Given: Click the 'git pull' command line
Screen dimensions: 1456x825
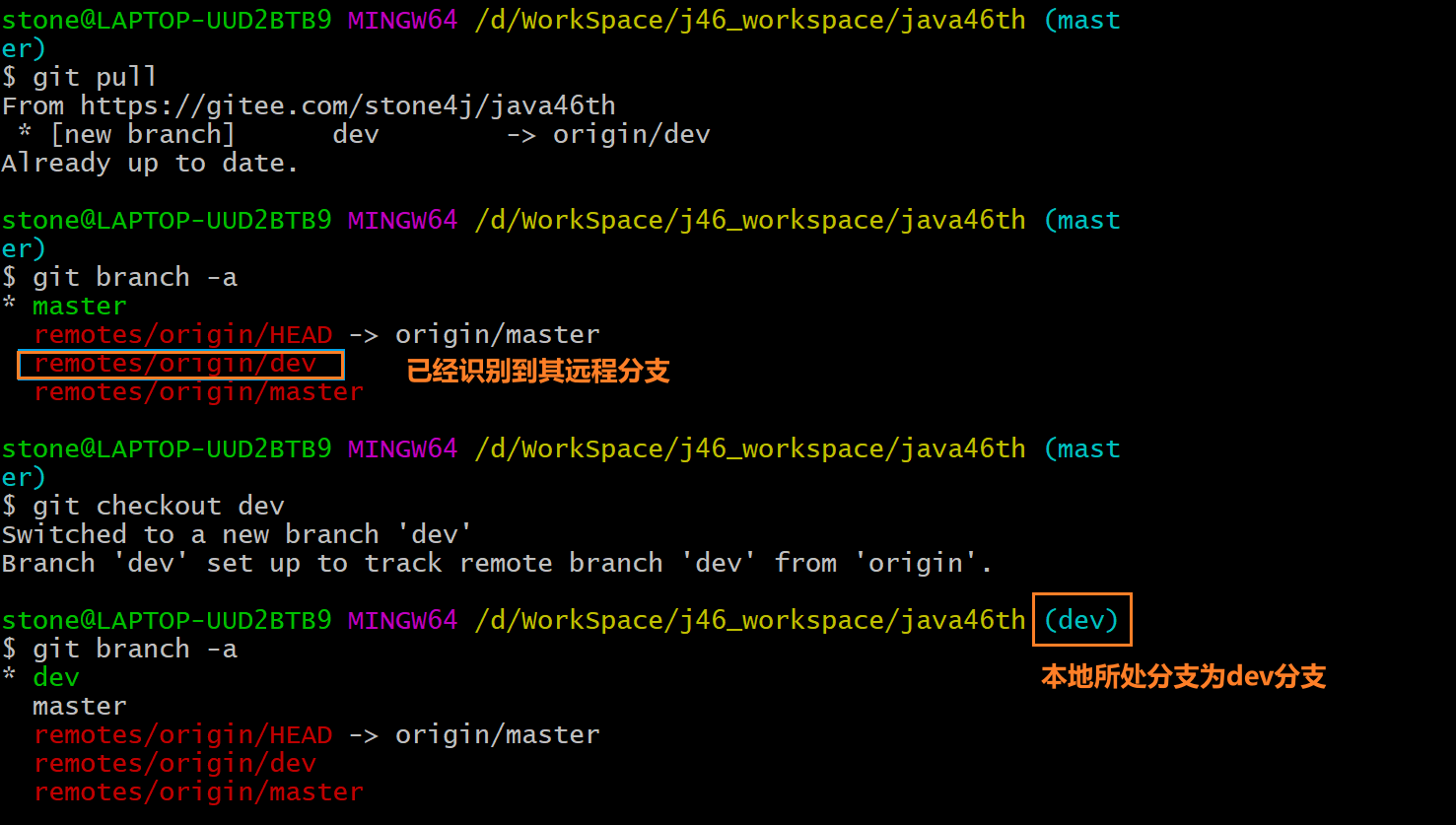Looking at the screenshot, I should pos(79,78).
